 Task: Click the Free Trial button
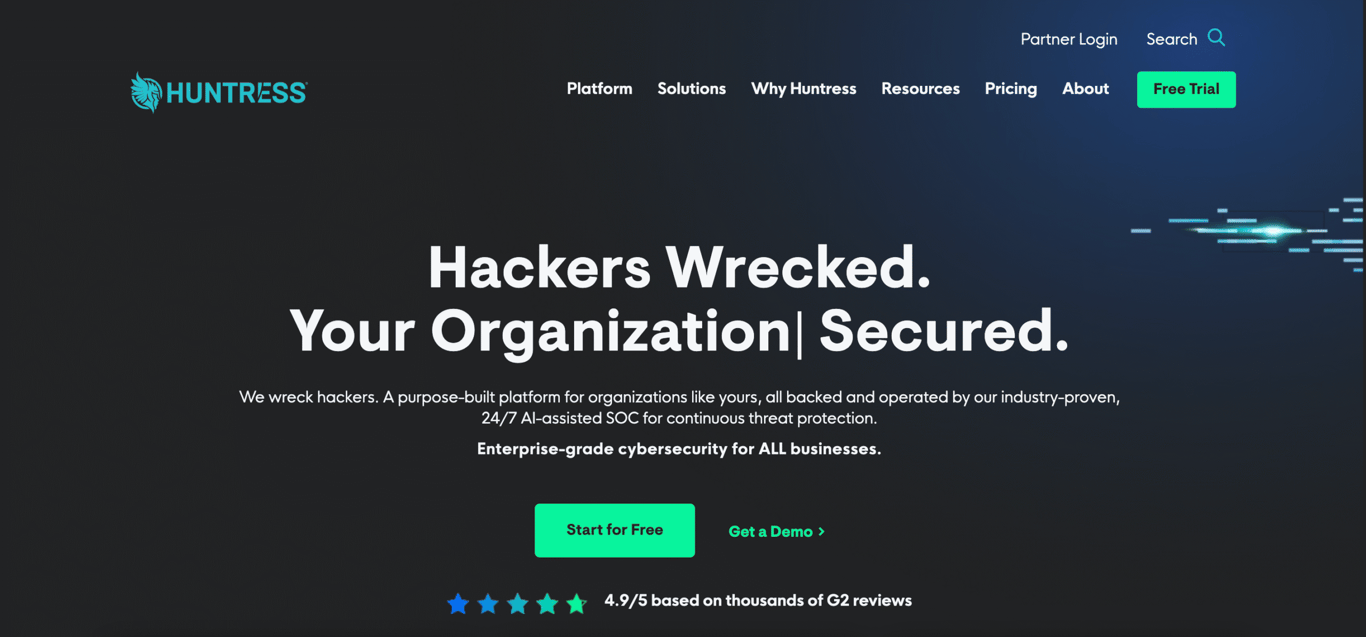1186,89
